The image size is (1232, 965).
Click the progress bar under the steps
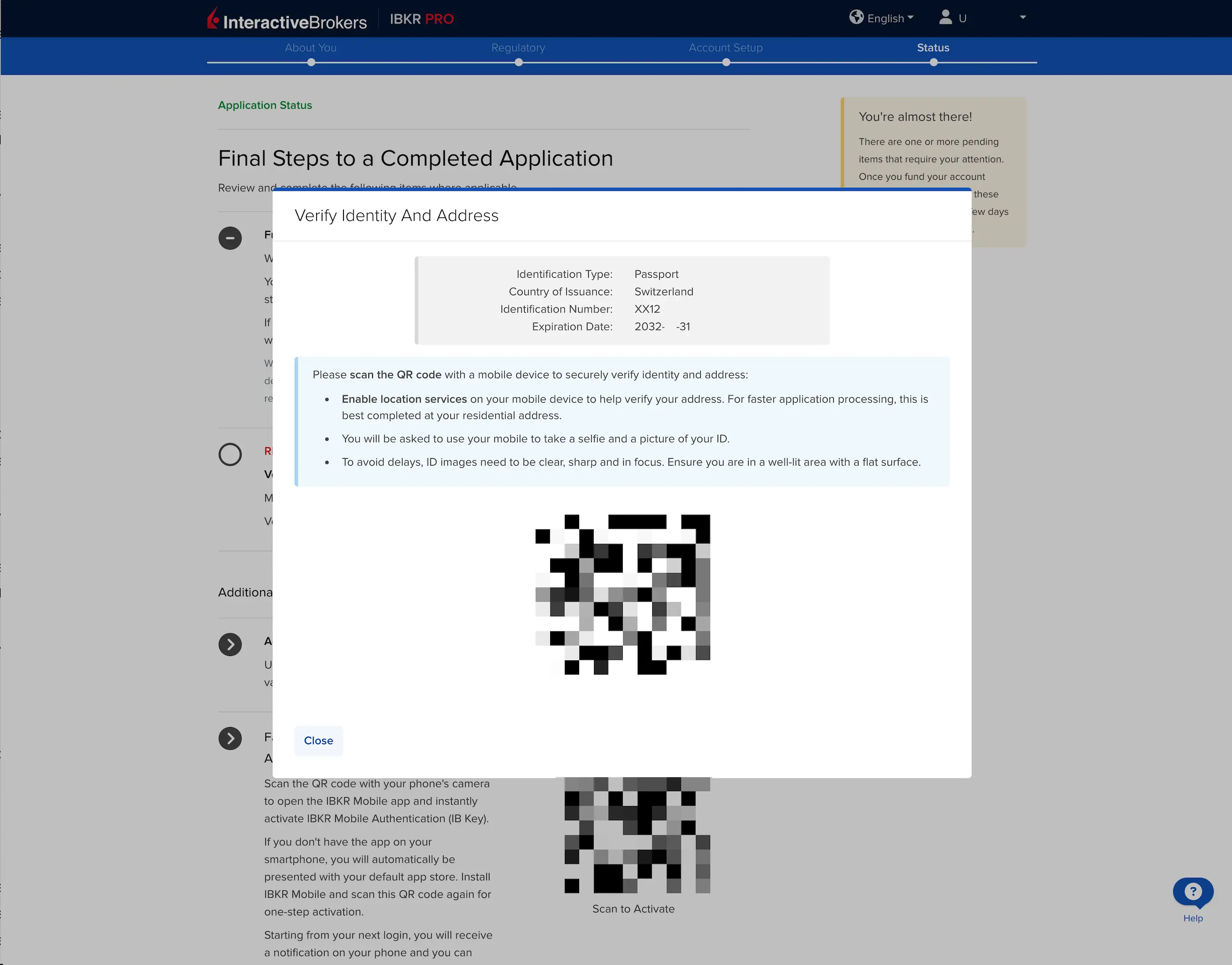coord(621,63)
